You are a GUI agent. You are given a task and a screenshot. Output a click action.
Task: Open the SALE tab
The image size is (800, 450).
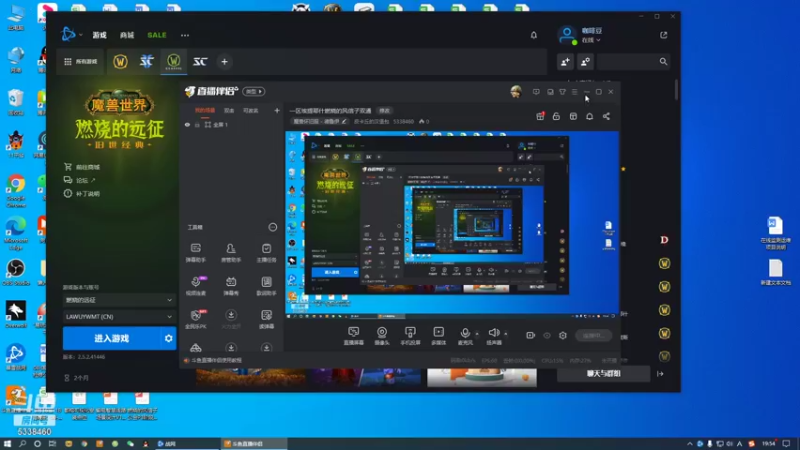pyautogui.click(x=157, y=35)
